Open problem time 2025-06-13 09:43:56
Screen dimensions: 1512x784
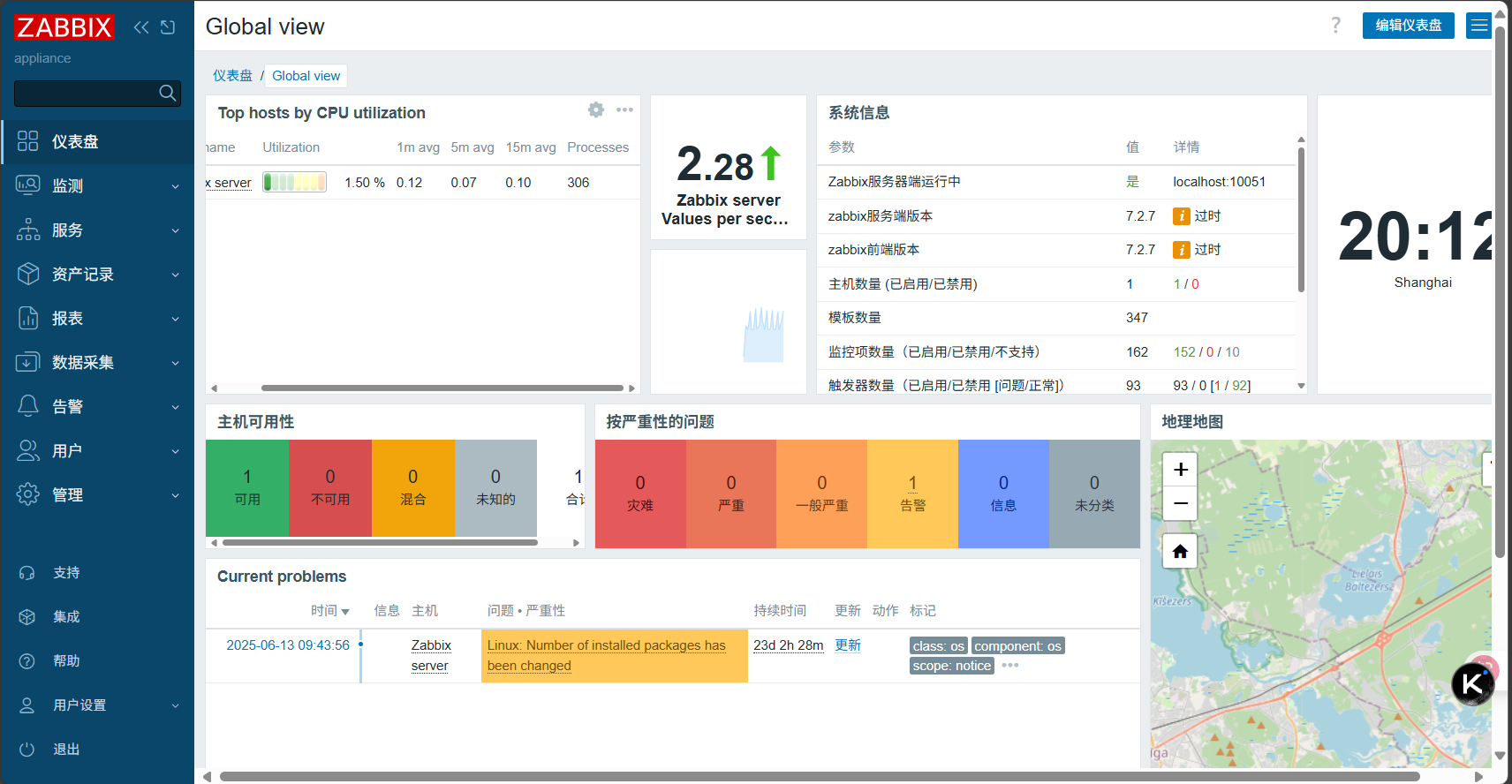(288, 645)
